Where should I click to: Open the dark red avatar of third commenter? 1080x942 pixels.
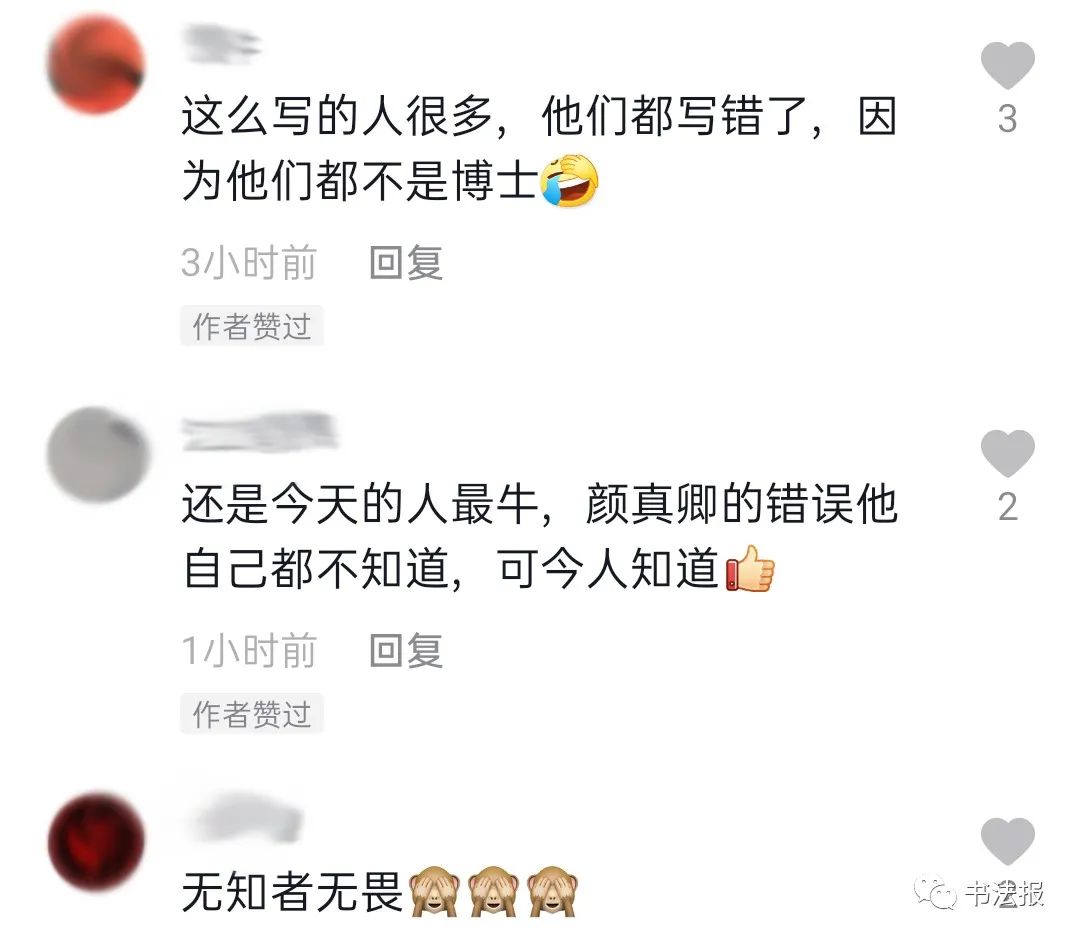tap(96, 841)
